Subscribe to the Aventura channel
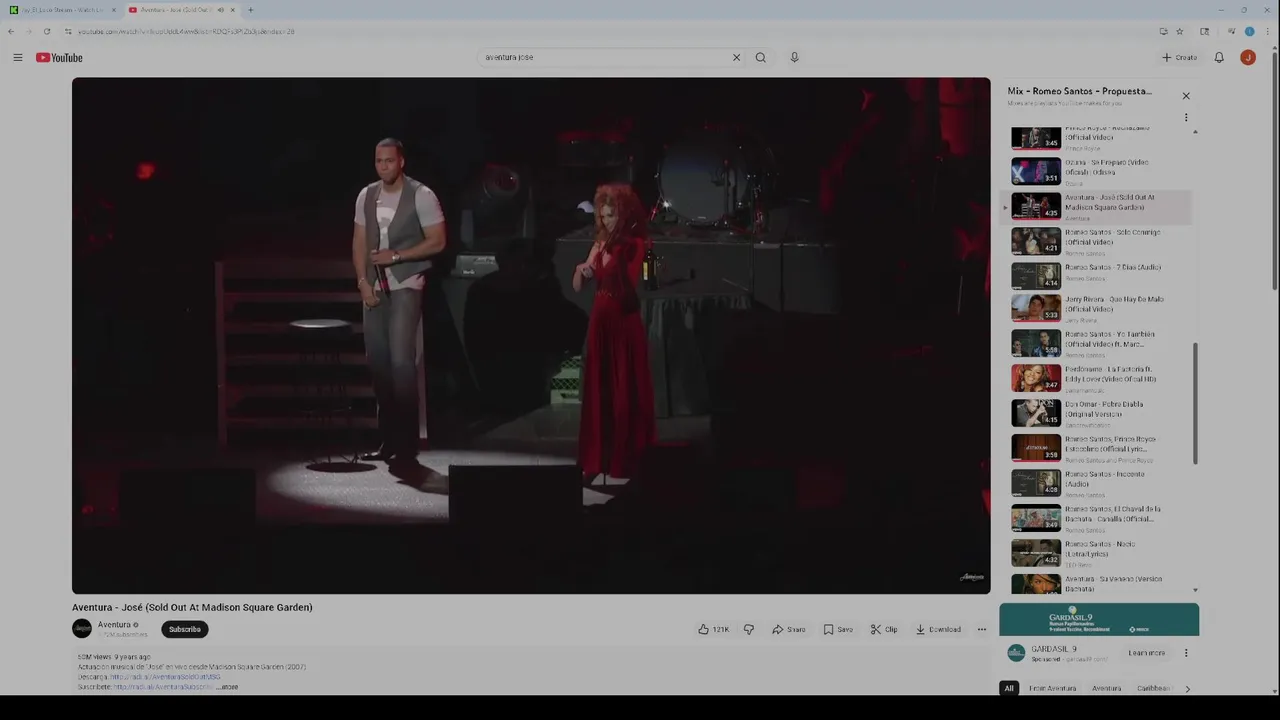The height and width of the screenshot is (720, 1280). tap(184, 629)
